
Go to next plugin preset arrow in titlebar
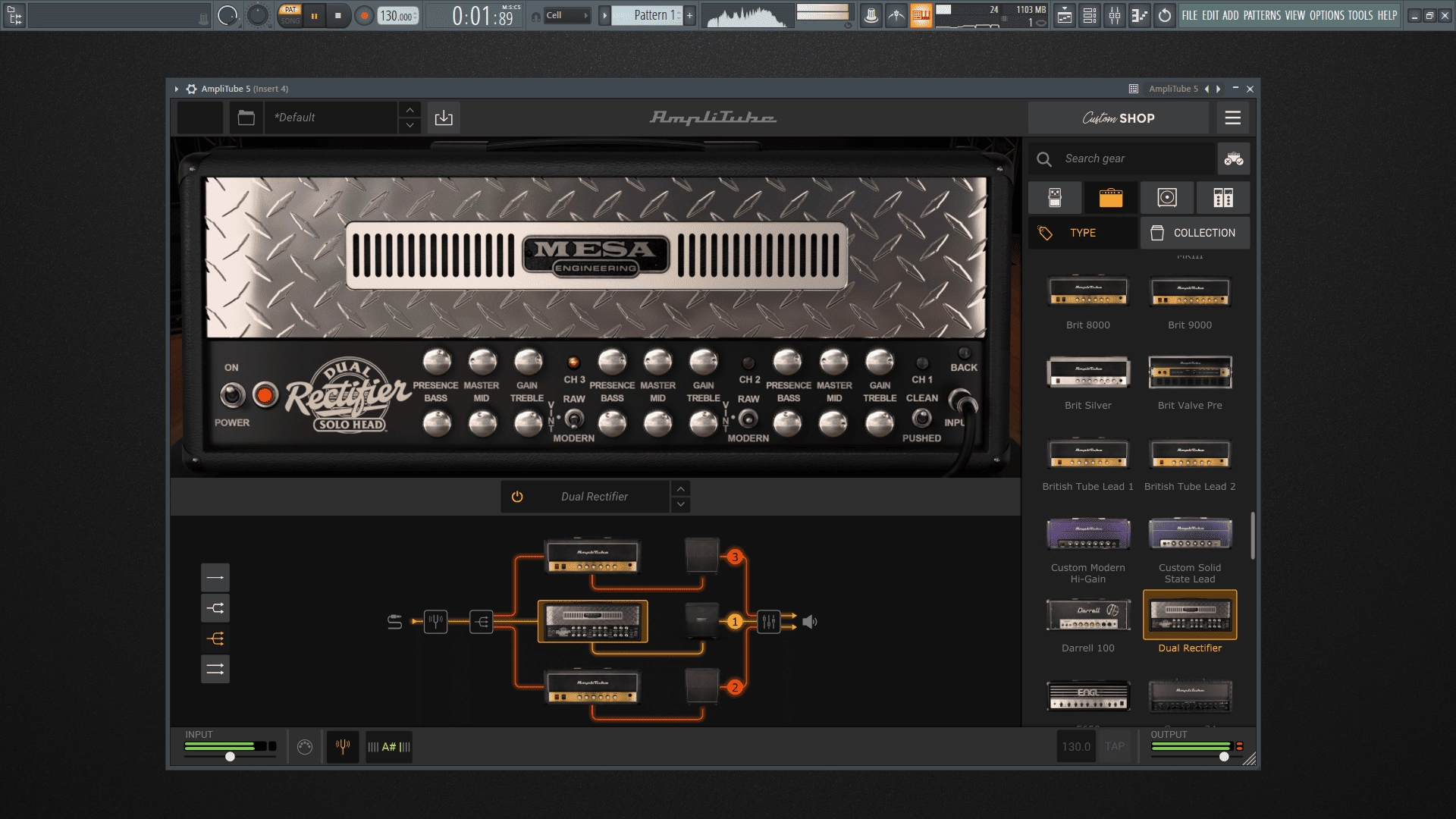[1219, 89]
